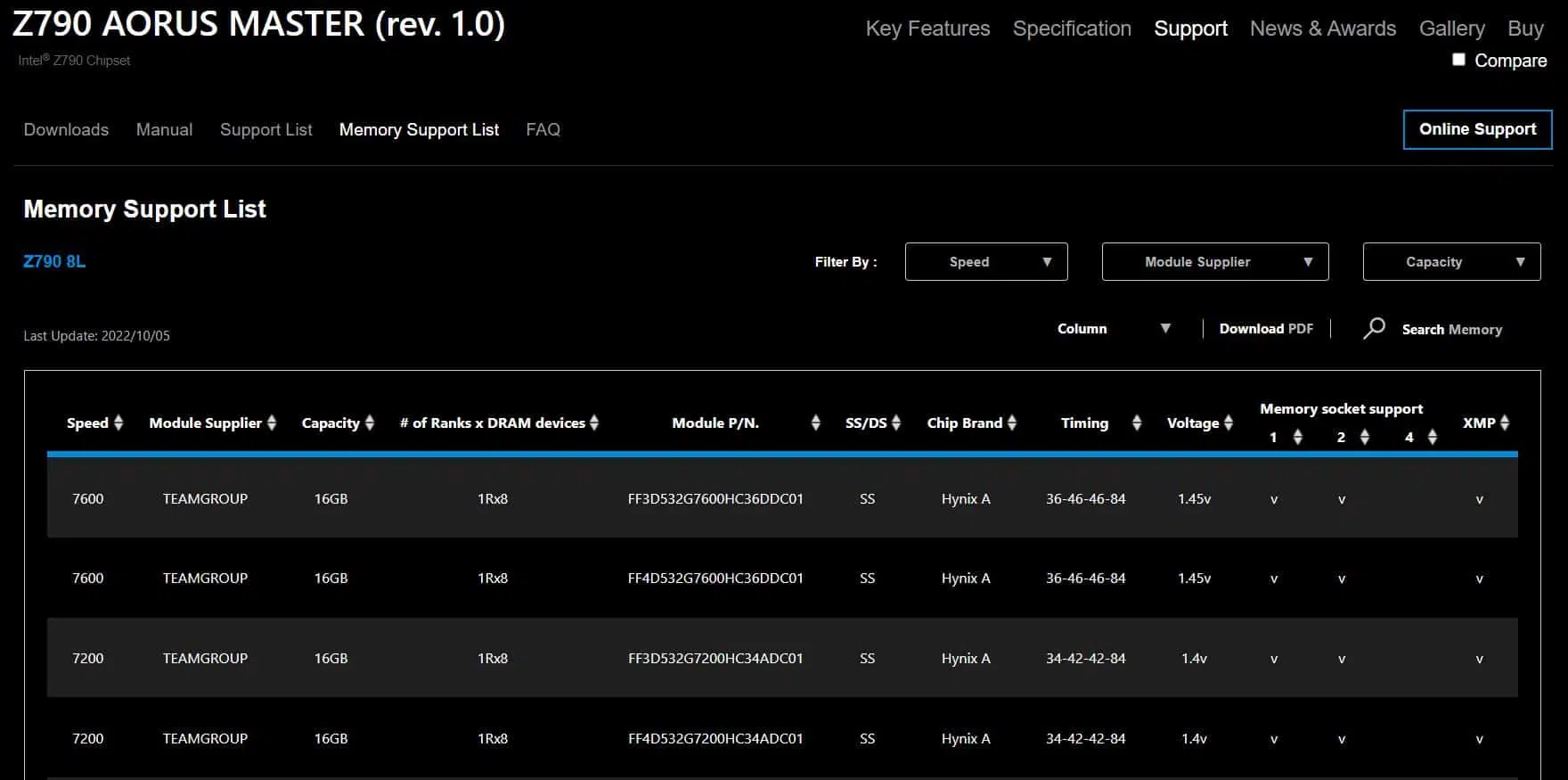Switch to Manual tab
This screenshot has width=1568, height=780.
pyautogui.click(x=164, y=129)
